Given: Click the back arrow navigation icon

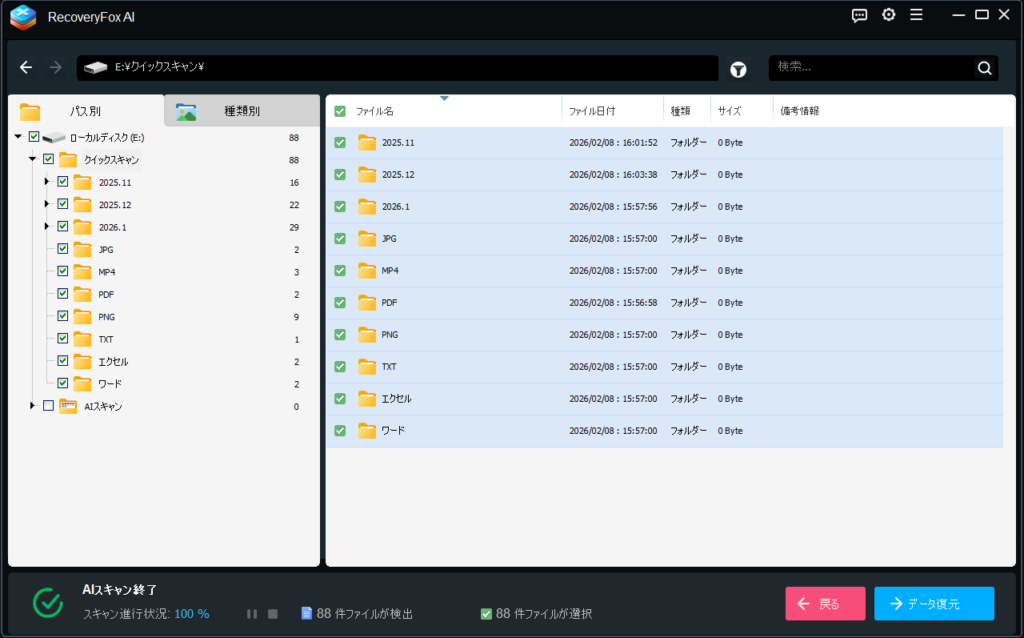Looking at the screenshot, I should (x=27, y=68).
